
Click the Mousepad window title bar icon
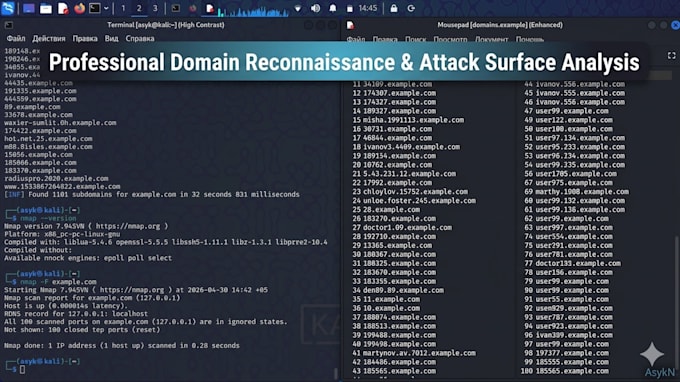click(350, 25)
